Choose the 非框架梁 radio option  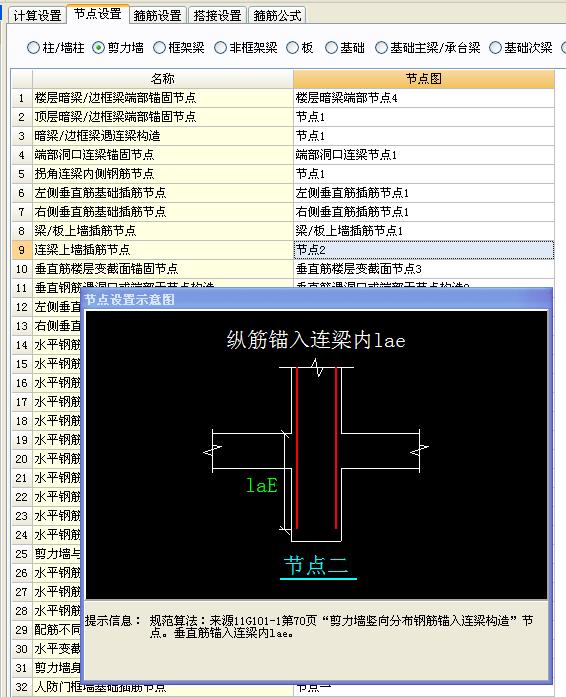pyautogui.click(x=245, y=48)
